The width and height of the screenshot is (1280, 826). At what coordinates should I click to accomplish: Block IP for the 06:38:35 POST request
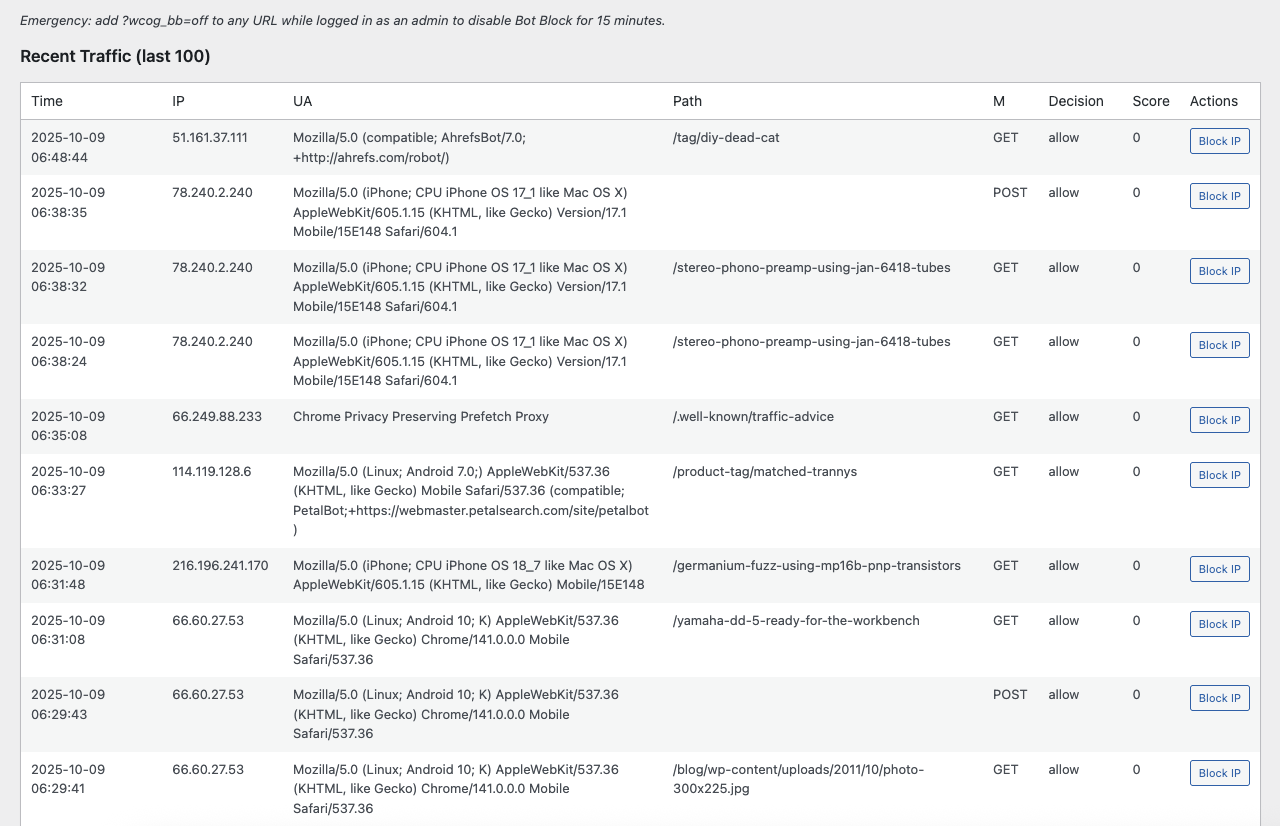1219,196
